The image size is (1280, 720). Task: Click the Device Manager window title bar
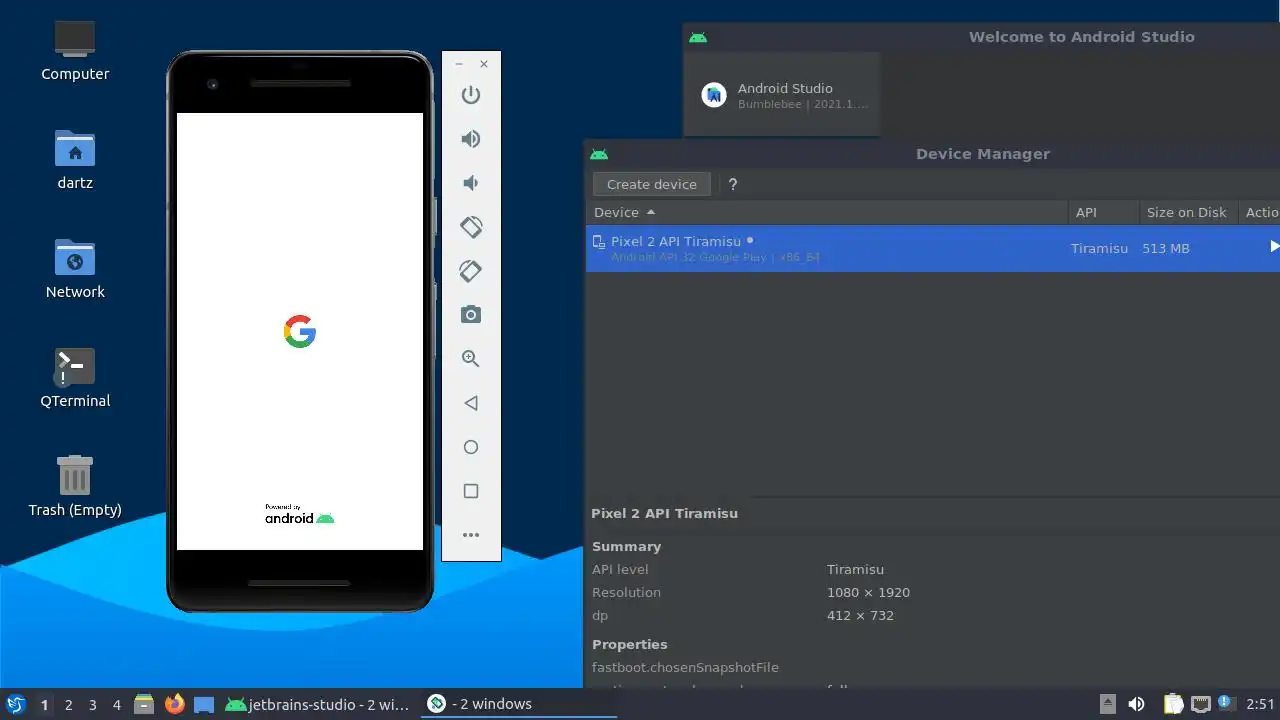[x=932, y=154]
